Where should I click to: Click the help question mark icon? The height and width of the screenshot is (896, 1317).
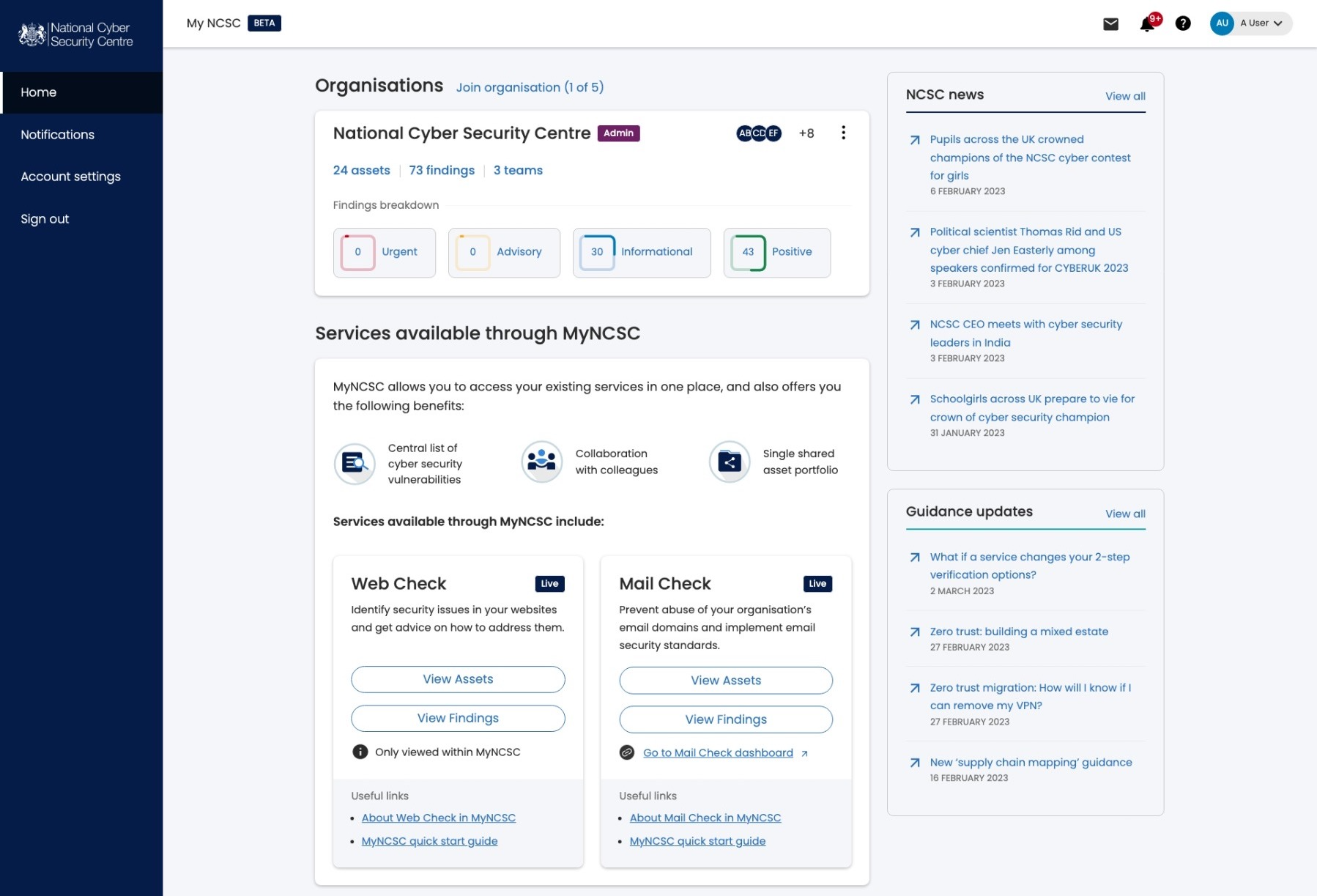click(1183, 24)
